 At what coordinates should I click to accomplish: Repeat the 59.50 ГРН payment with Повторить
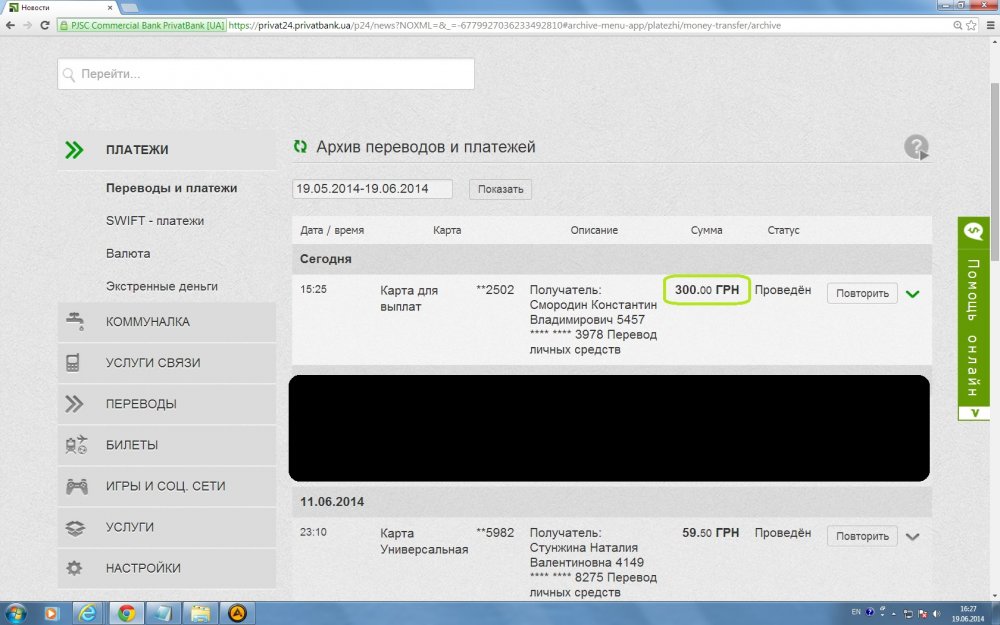click(x=862, y=536)
